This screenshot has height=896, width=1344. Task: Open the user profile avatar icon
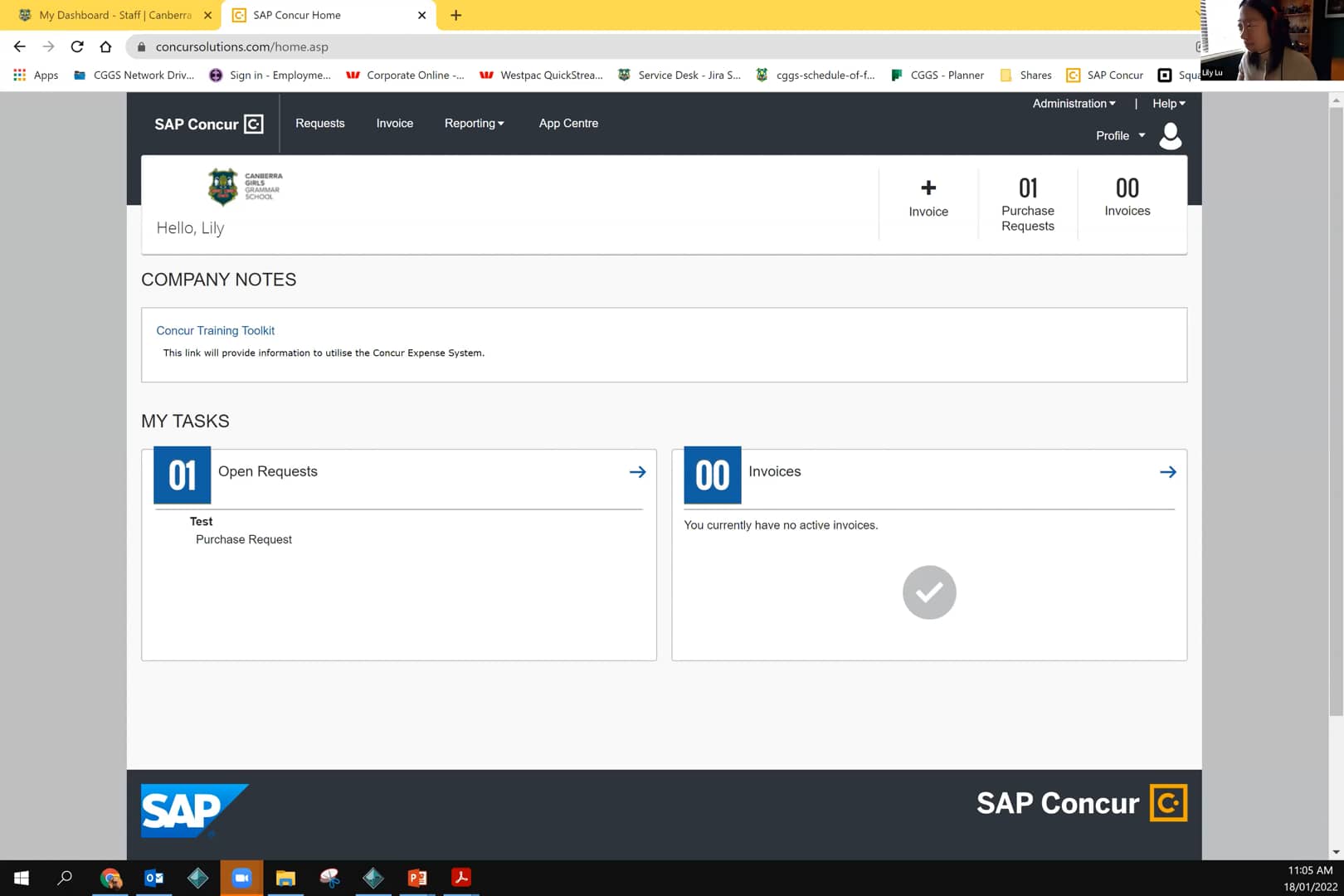pyautogui.click(x=1170, y=135)
